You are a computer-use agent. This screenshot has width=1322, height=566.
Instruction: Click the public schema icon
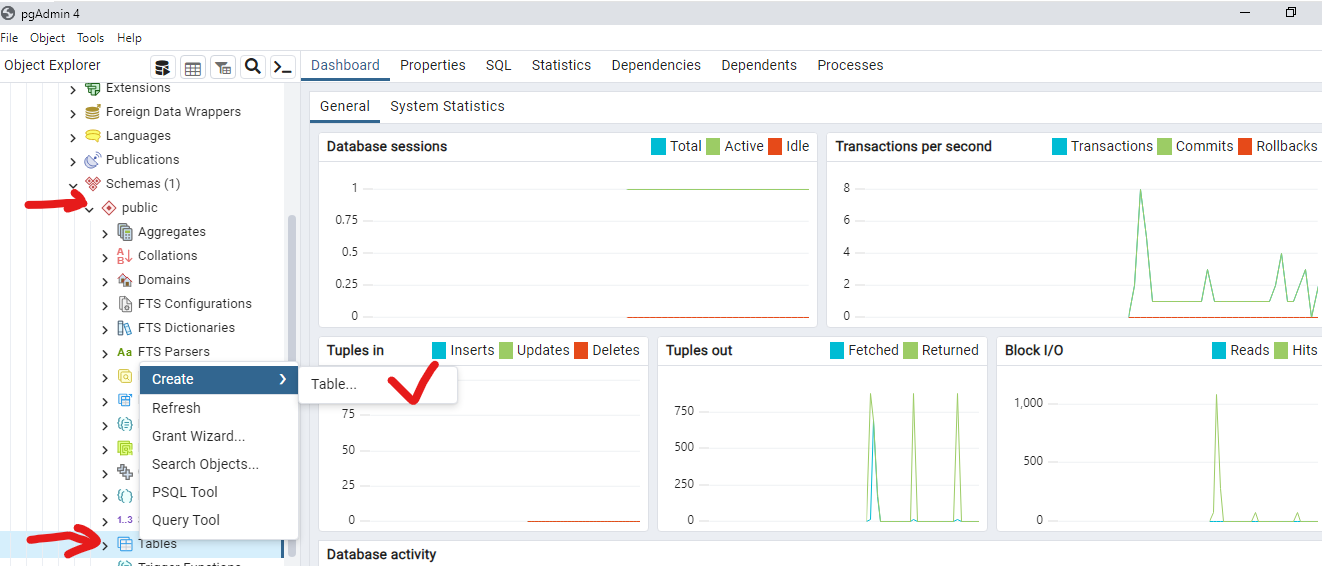(x=109, y=208)
